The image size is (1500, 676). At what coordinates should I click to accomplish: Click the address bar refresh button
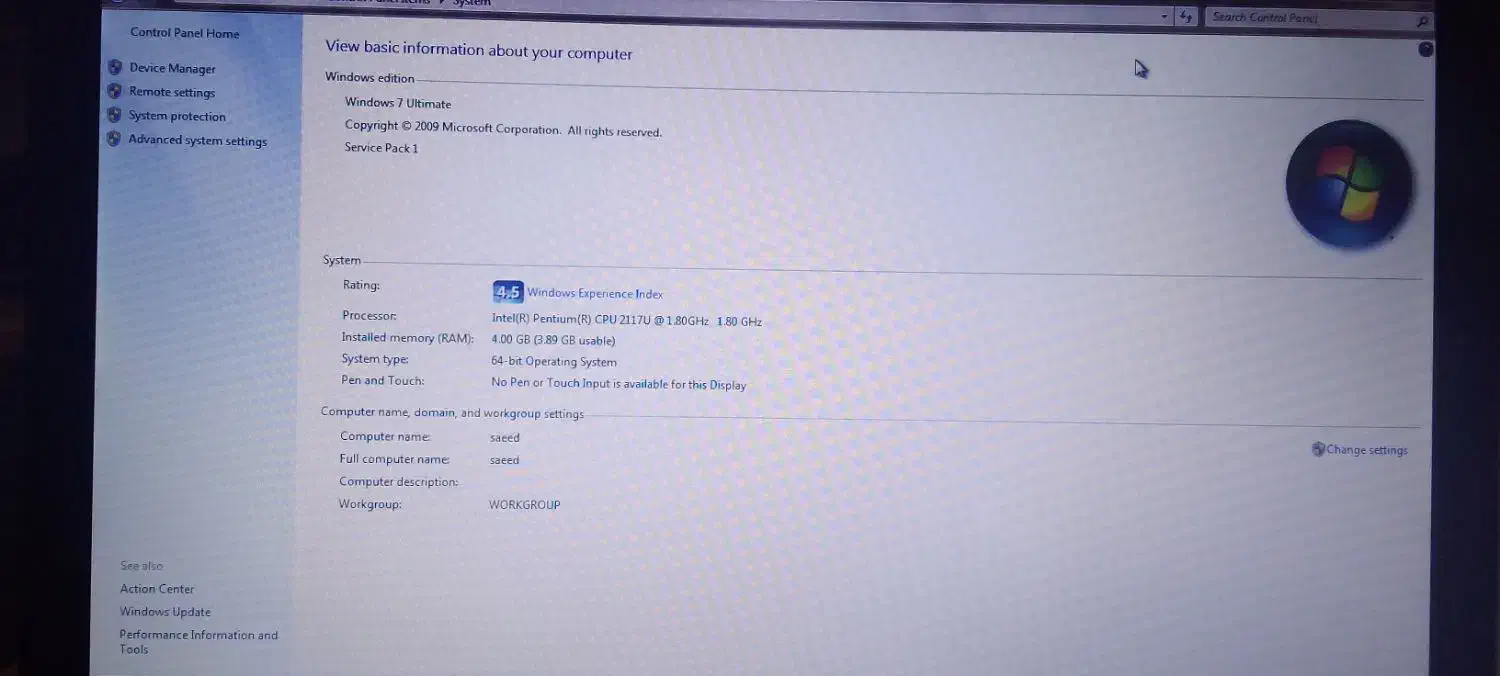(1186, 16)
